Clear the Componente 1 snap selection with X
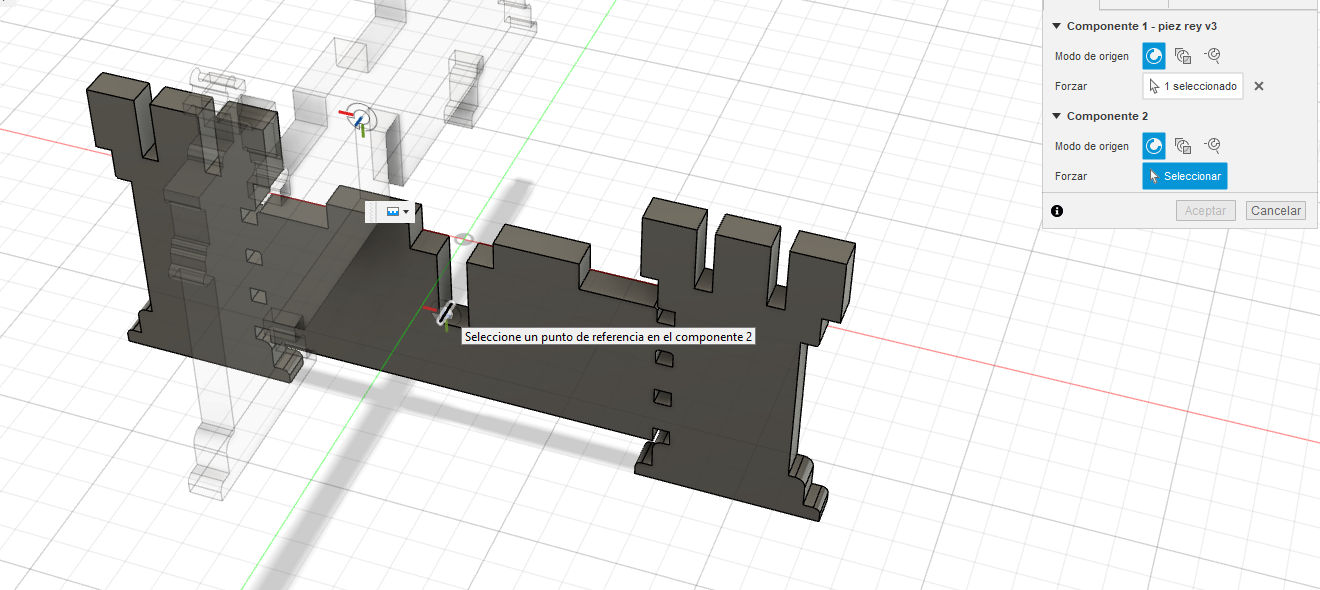Screen dimensions: 1320x590 click(x=1259, y=86)
